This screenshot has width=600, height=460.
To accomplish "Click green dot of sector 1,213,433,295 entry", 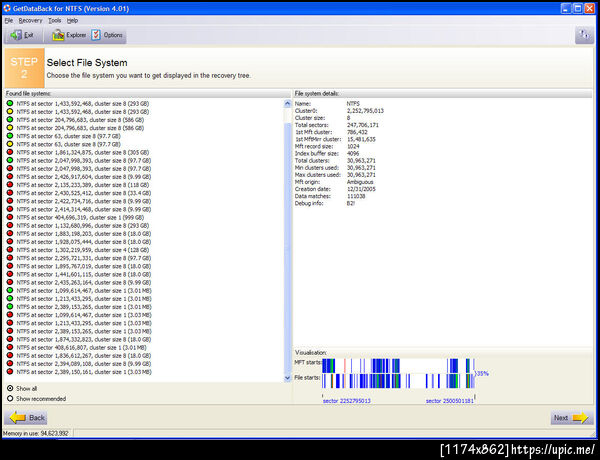I will (10, 298).
